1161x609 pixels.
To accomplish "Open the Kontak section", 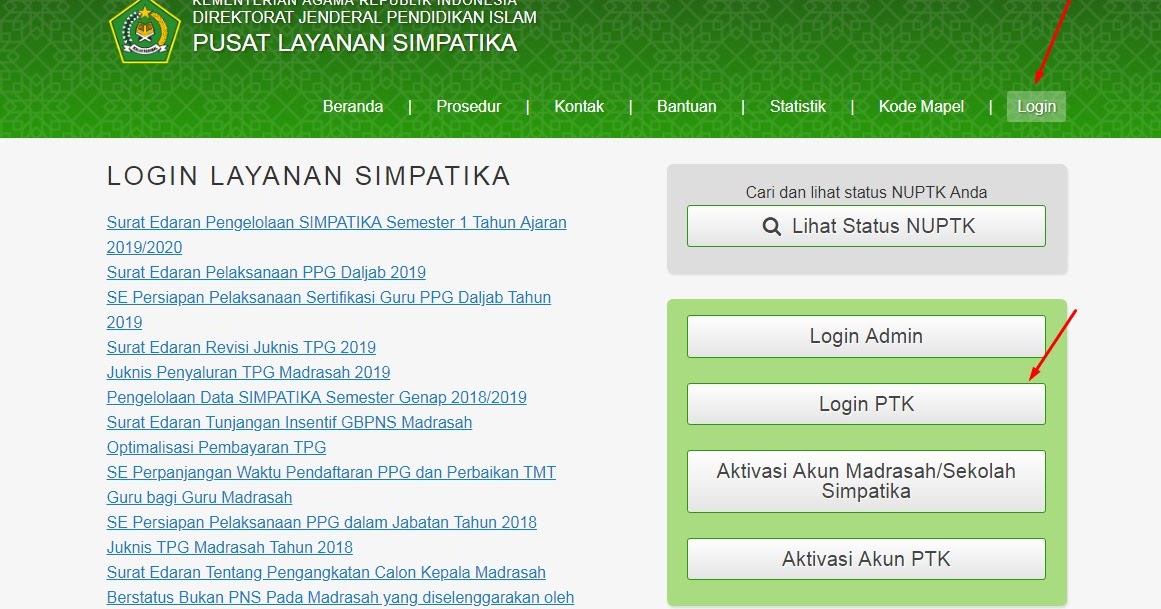I will 579,106.
